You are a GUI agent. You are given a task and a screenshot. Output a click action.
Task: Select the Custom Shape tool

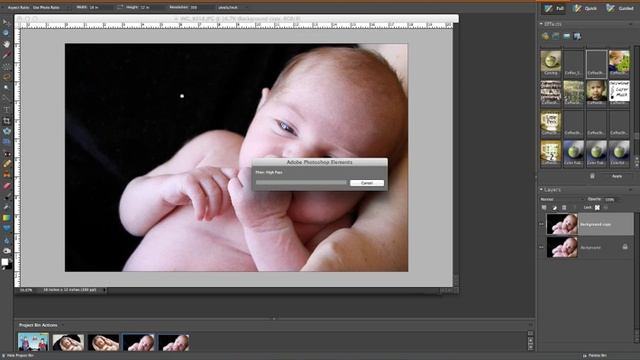coord(7,229)
